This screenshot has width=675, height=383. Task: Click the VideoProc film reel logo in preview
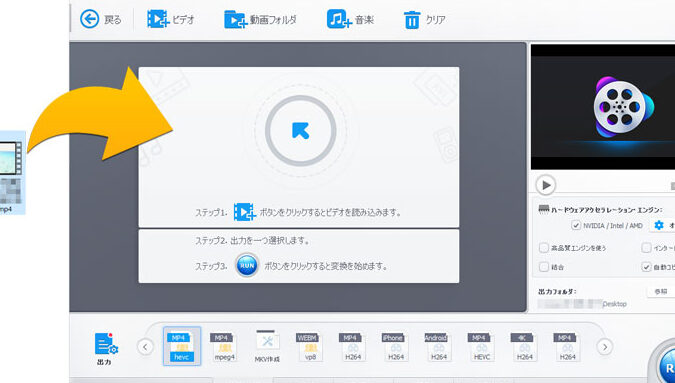tap(623, 106)
